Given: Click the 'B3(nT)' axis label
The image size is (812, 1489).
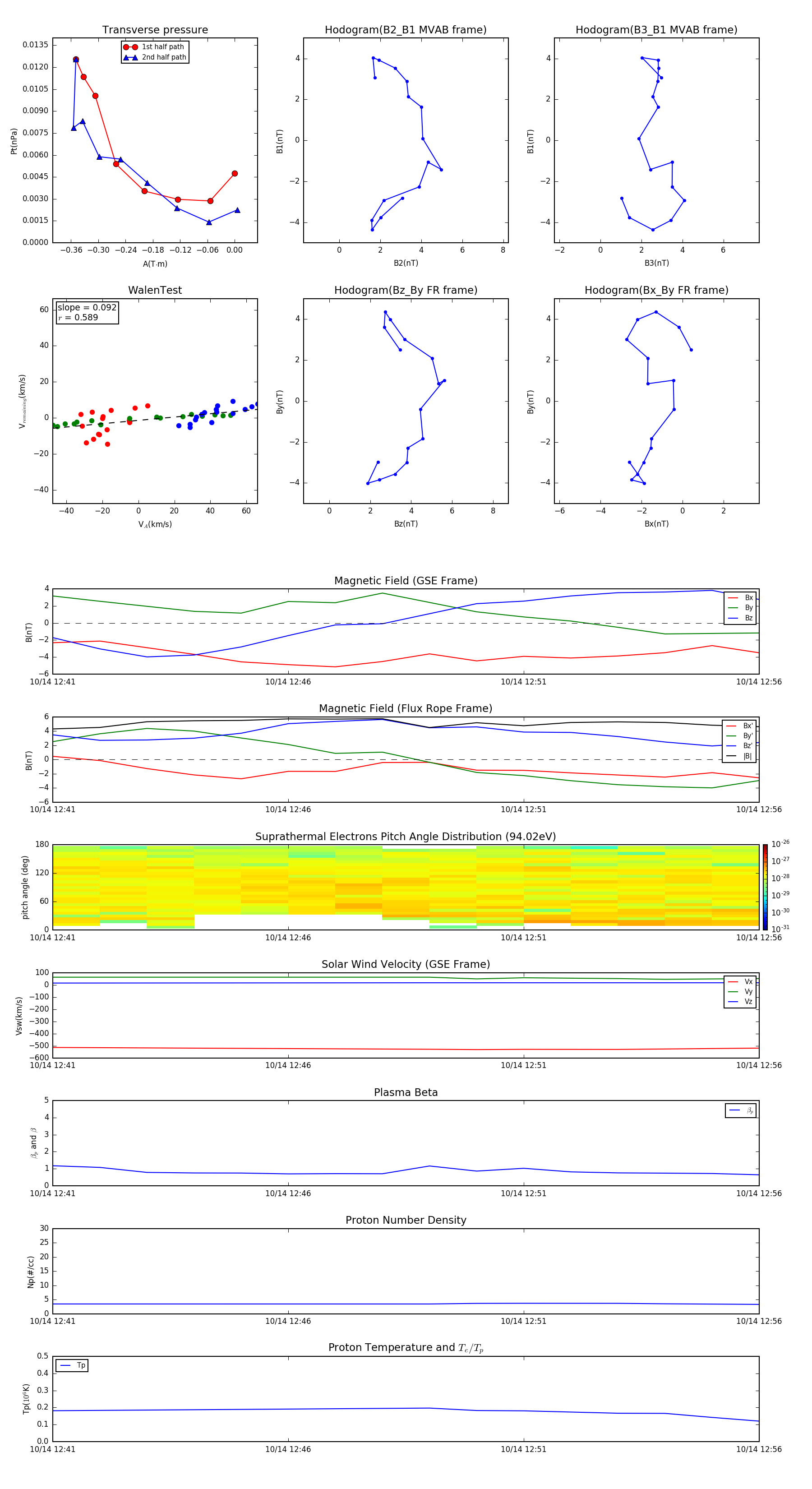Looking at the screenshot, I should pyautogui.click(x=656, y=263).
